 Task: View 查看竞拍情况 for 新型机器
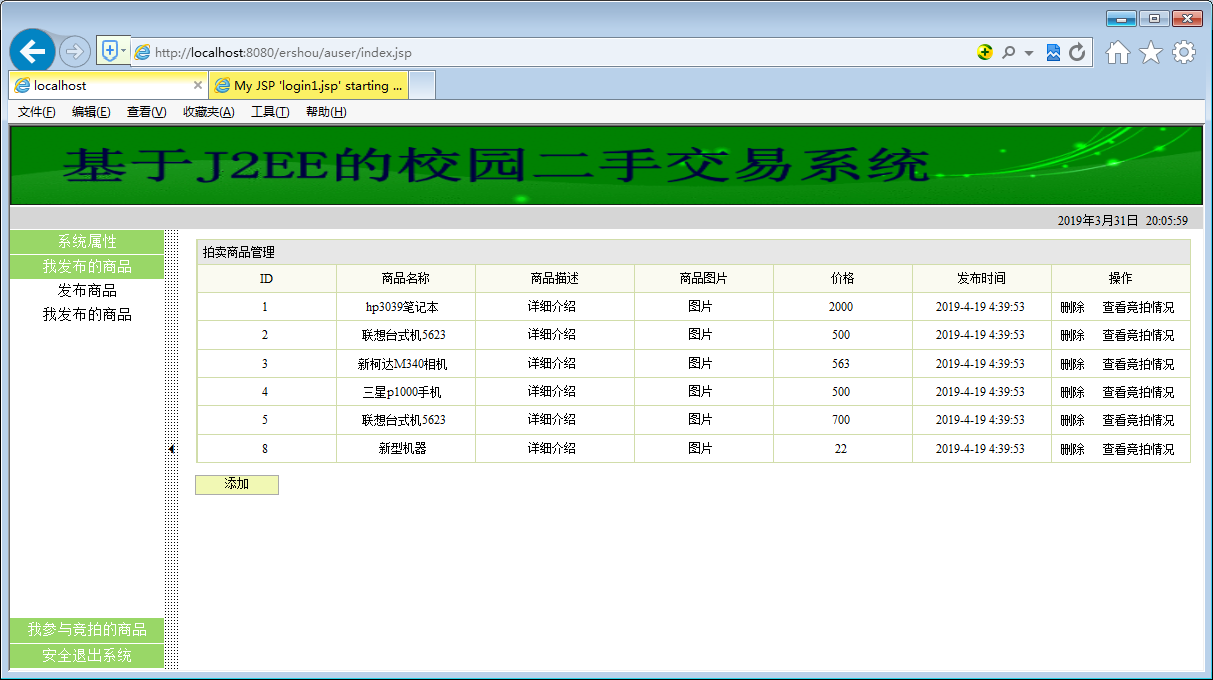click(1138, 449)
